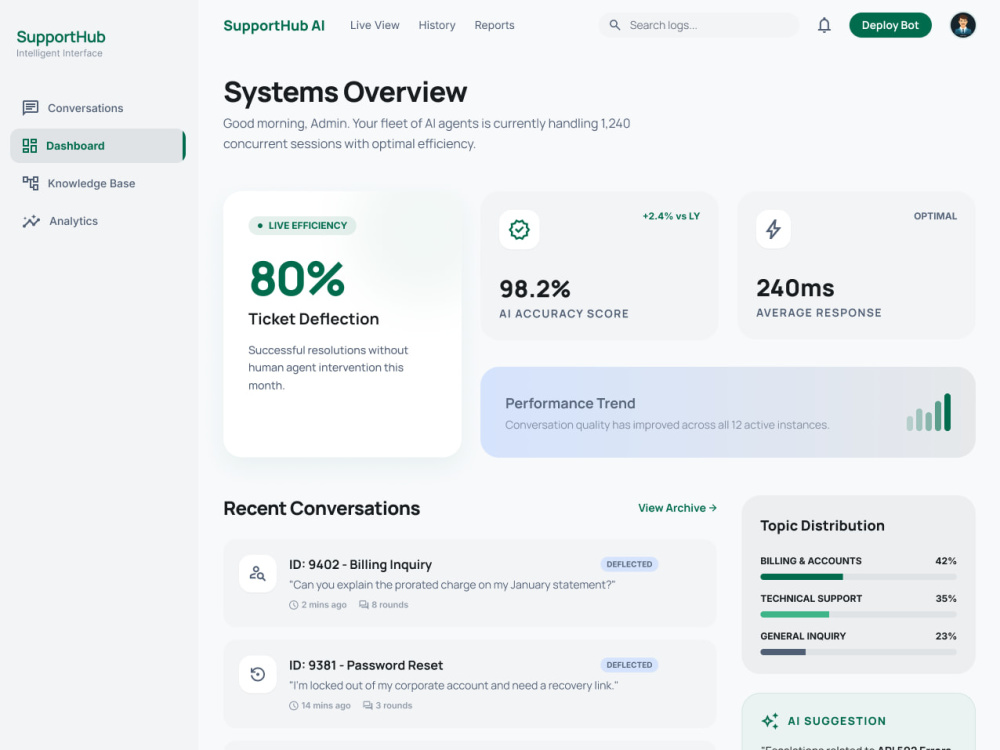Open the Reports tab
Screen dimensions: 1000x750
pos(494,26)
